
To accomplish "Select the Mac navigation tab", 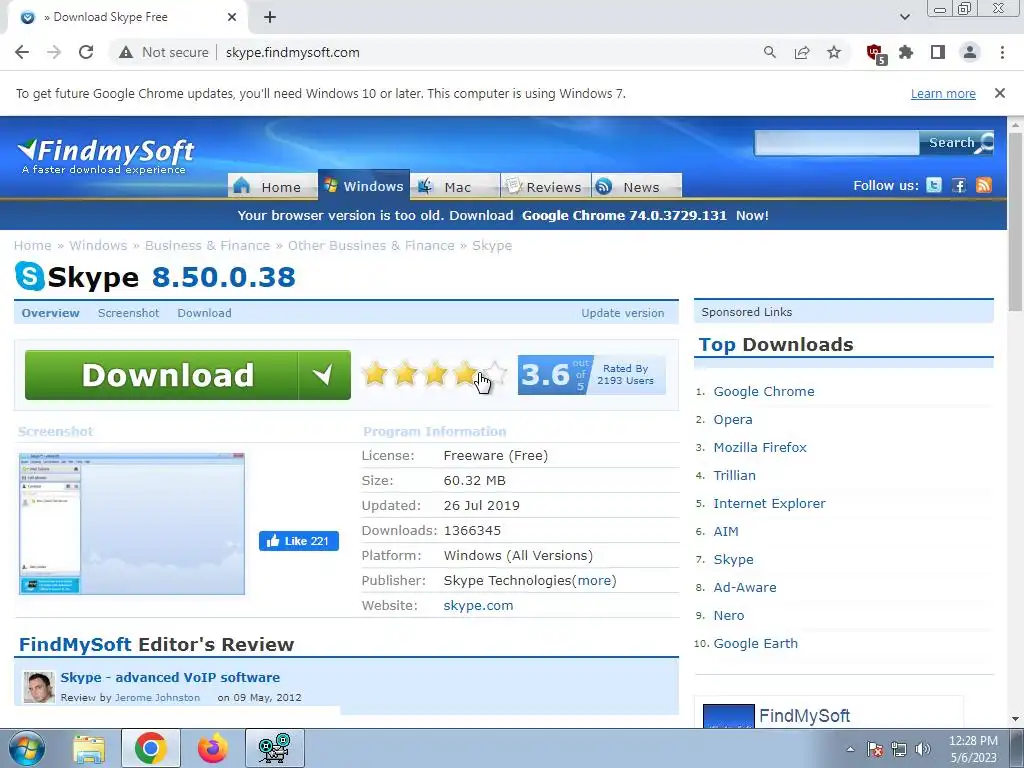I will click(x=455, y=187).
